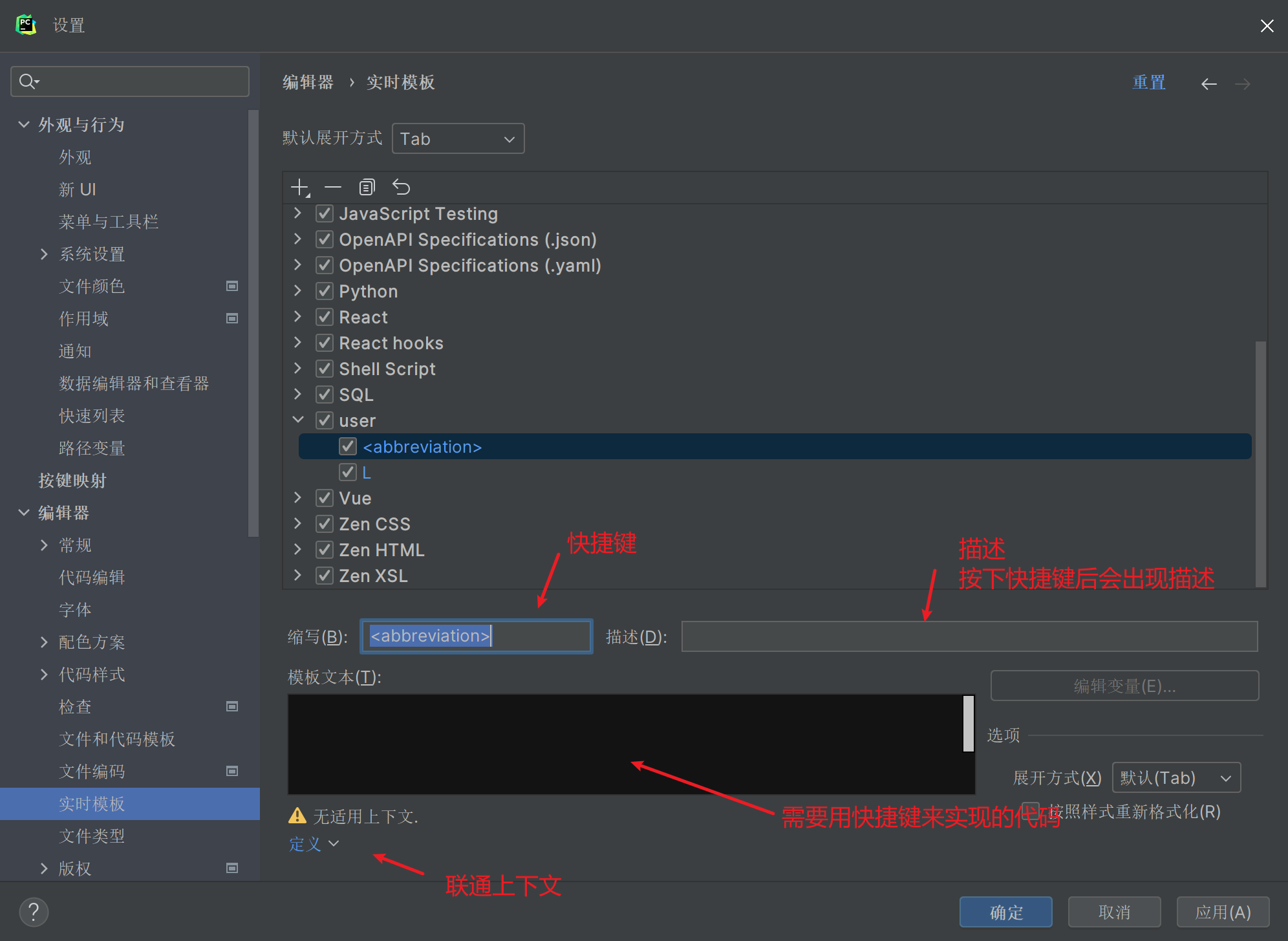This screenshot has height=941, width=1288.
Task: Expand the Zen CSS group
Action: (297, 523)
